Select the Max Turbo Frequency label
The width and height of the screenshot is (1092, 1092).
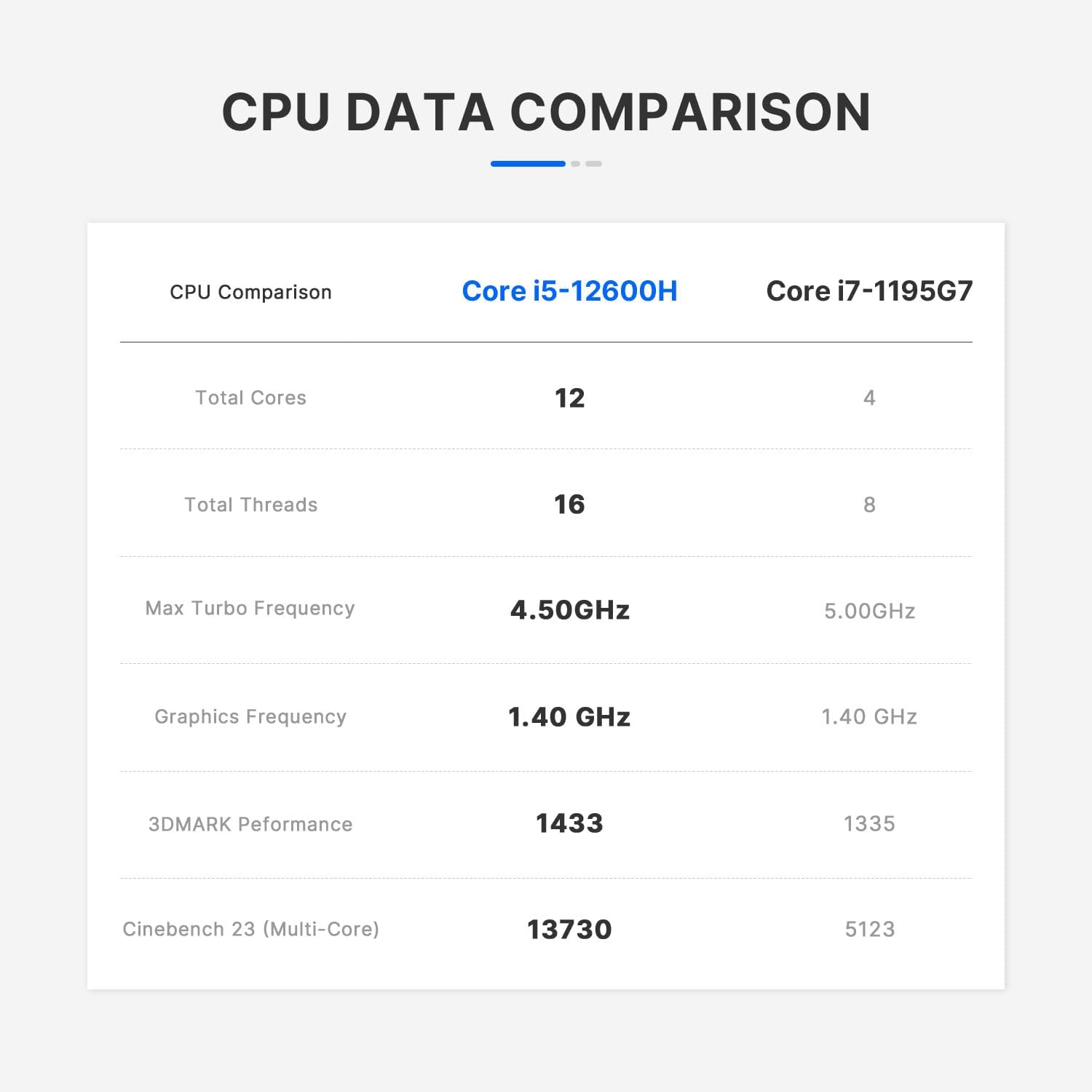[x=250, y=609]
